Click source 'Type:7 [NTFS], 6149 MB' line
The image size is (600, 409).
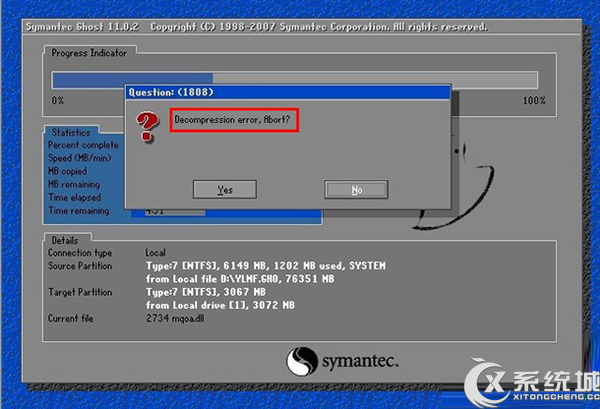(266, 266)
